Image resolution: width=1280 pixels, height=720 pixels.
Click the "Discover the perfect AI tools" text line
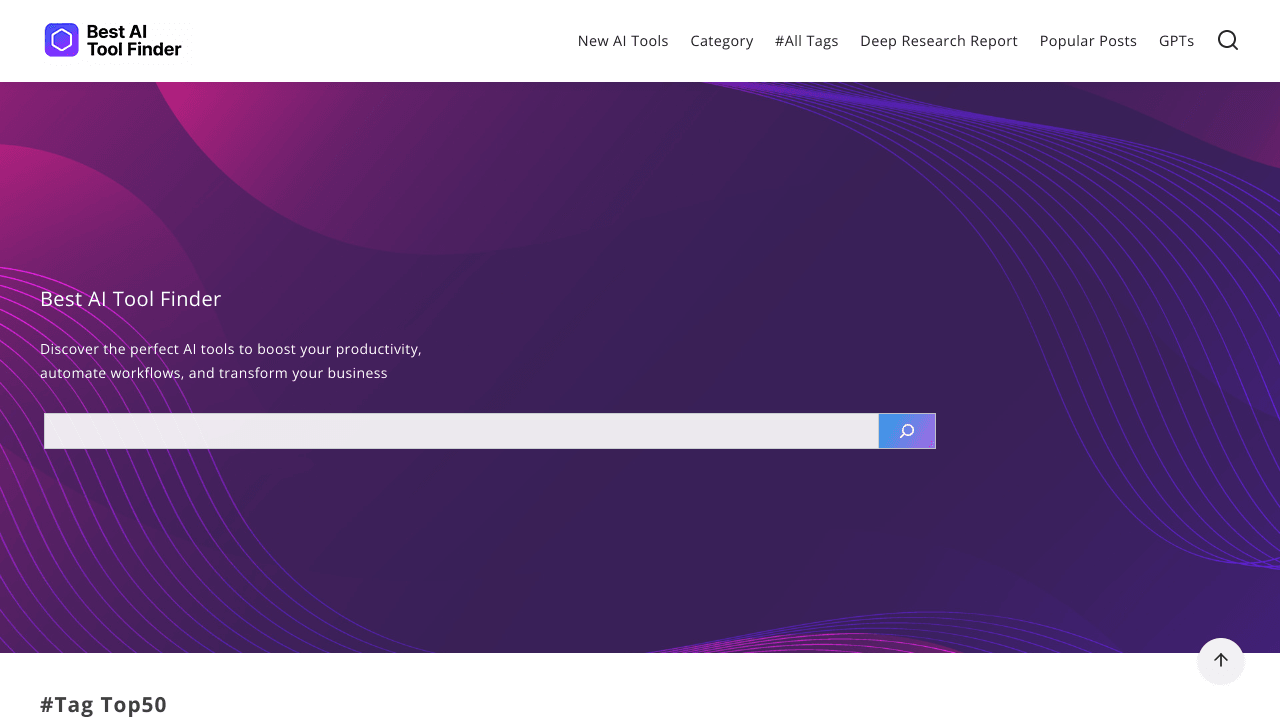[231, 349]
